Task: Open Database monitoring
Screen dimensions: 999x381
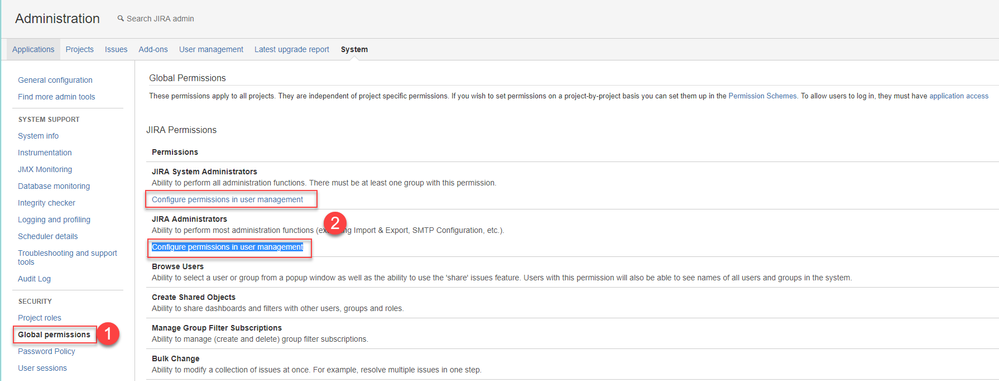Action: coord(54,186)
